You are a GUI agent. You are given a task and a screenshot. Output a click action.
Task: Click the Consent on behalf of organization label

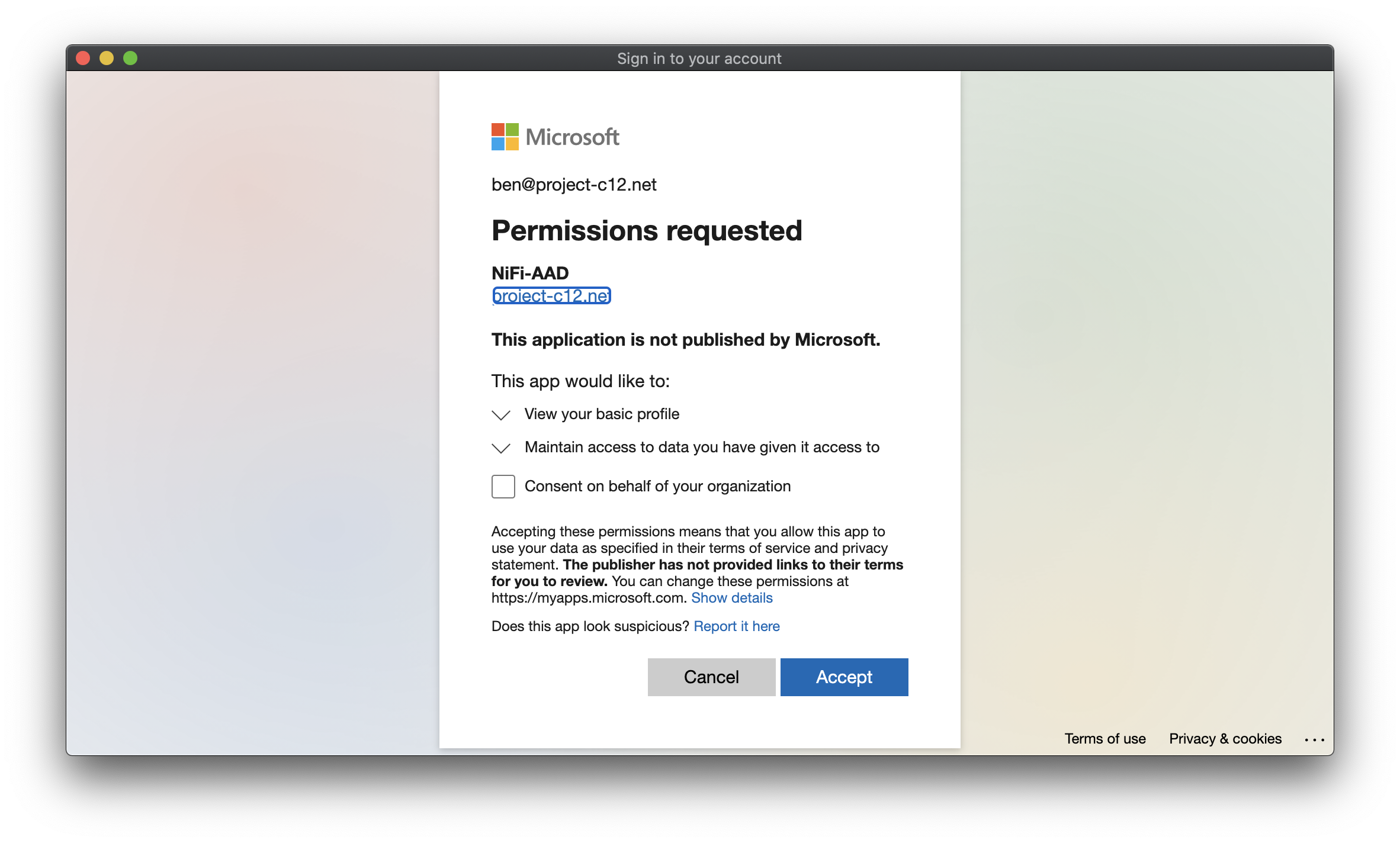[x=657, y=486]
